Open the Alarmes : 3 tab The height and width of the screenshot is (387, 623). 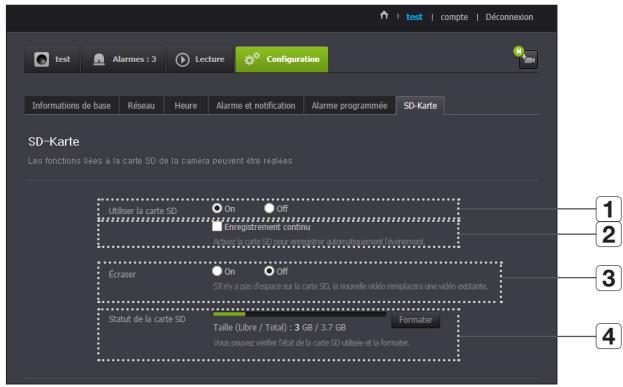124,59
